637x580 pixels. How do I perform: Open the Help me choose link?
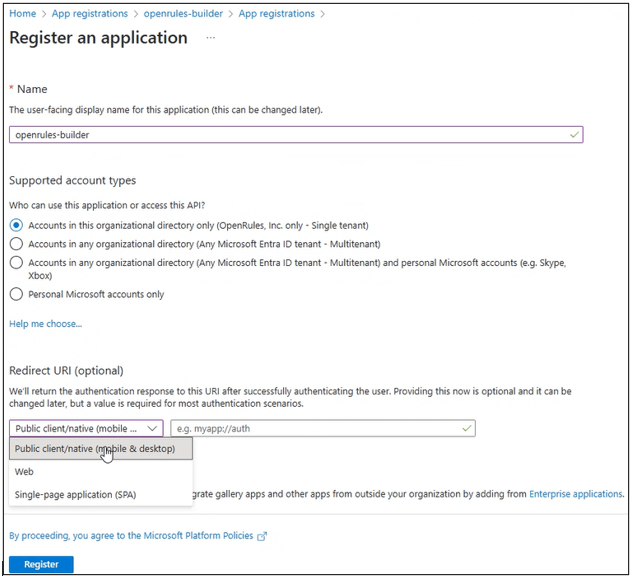coord(45,324)
